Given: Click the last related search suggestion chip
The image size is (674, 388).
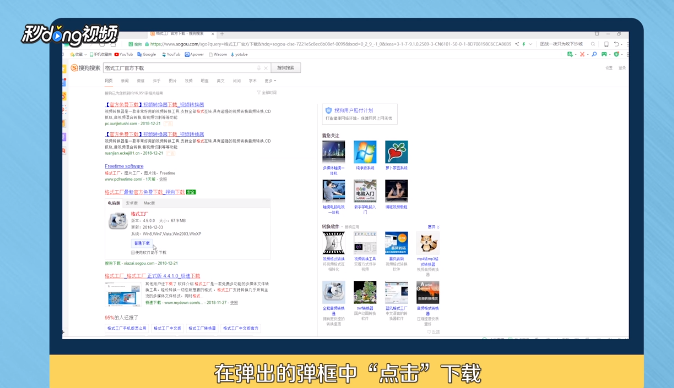Looking at the screenshot, I should (x=241, y=328).
